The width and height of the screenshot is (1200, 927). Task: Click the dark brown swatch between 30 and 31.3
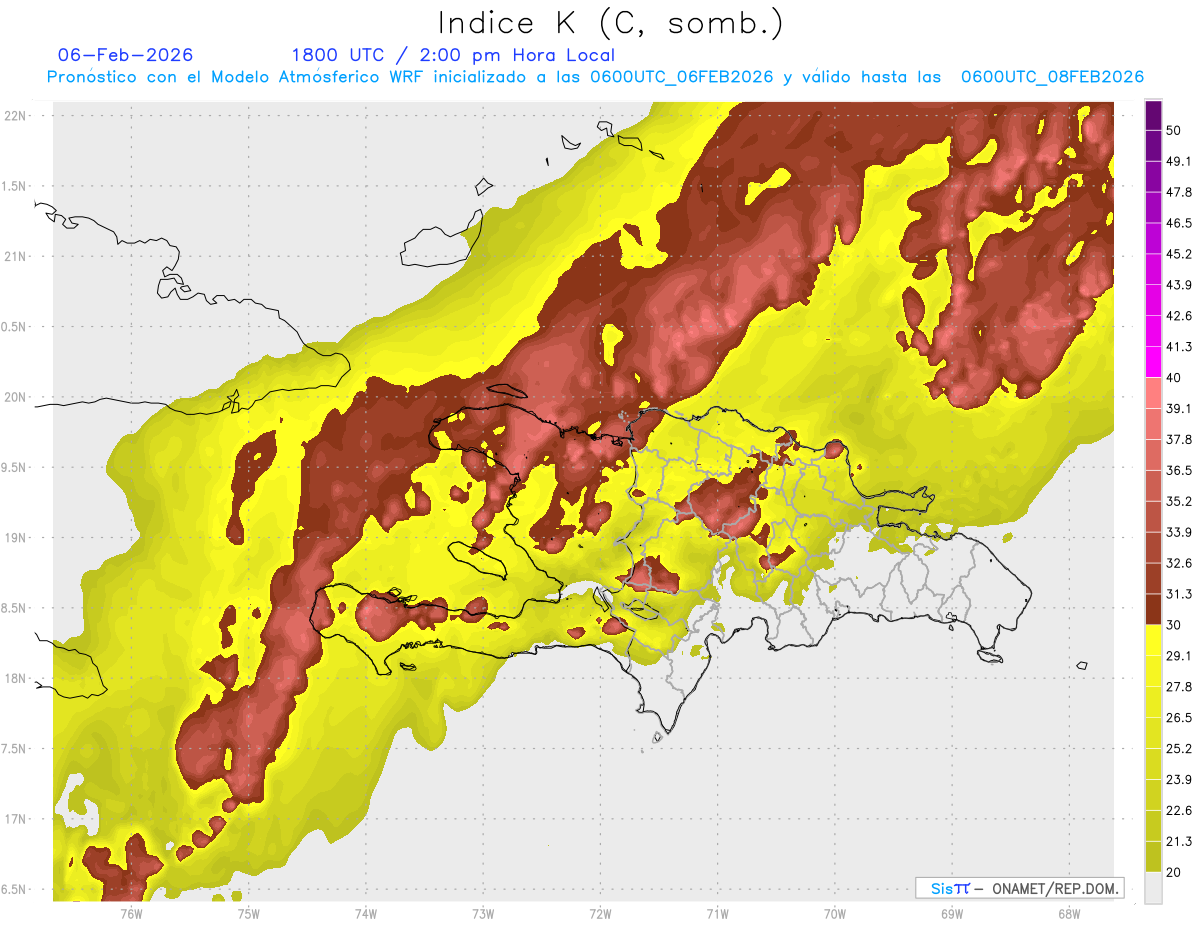pos(1153,609)
